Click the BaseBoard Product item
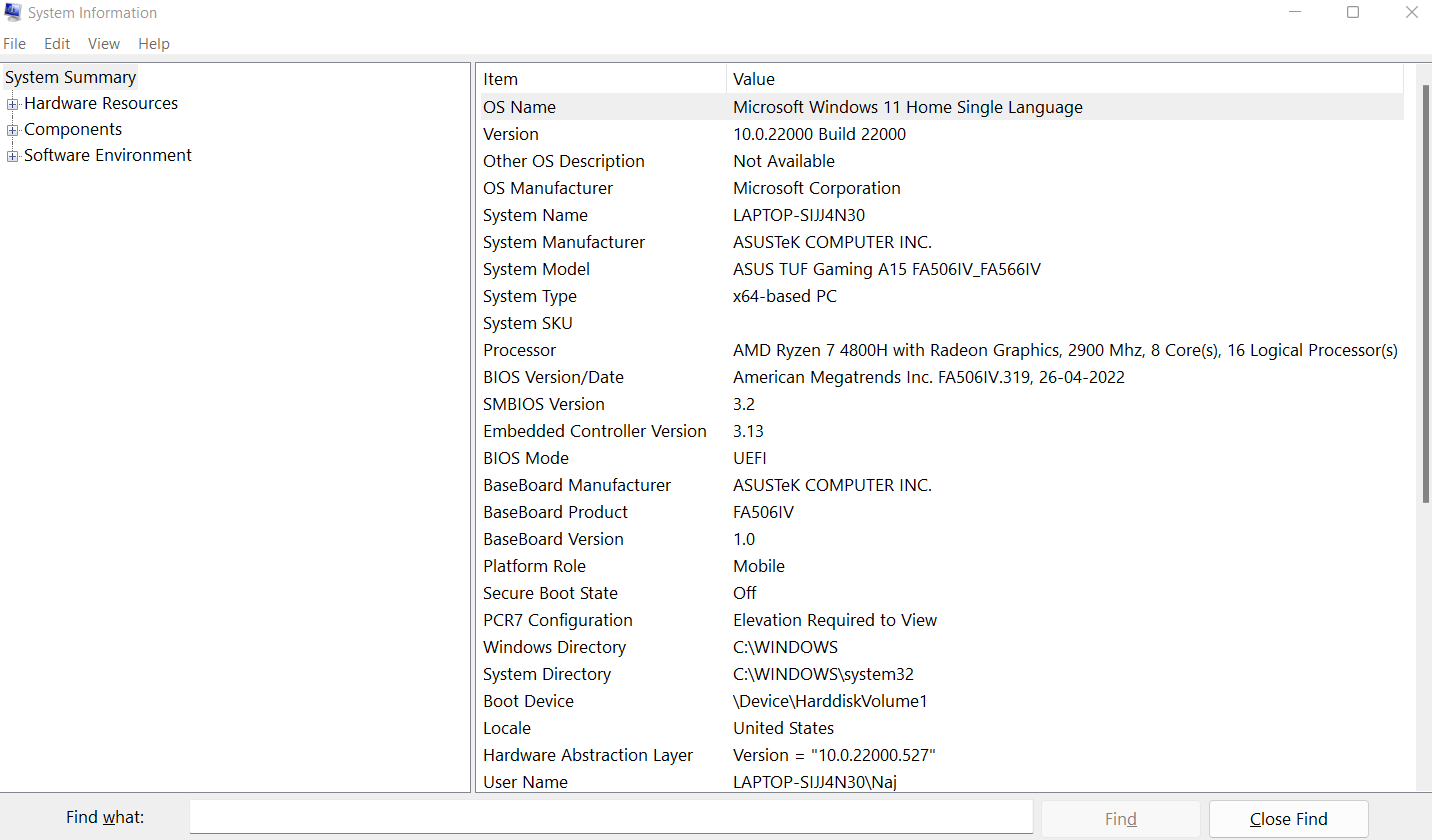The image size is (1432, 840). click(555, 512)
